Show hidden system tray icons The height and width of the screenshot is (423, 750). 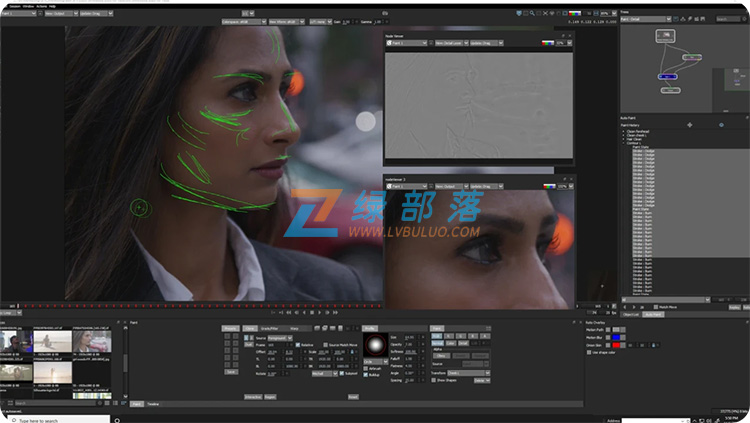[695, 420]
